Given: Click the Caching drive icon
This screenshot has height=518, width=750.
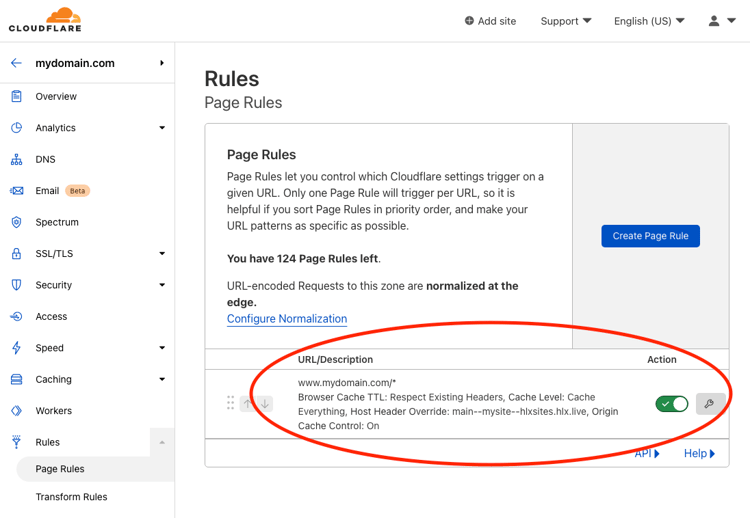Looking at the screenshot, I should 16,379.
